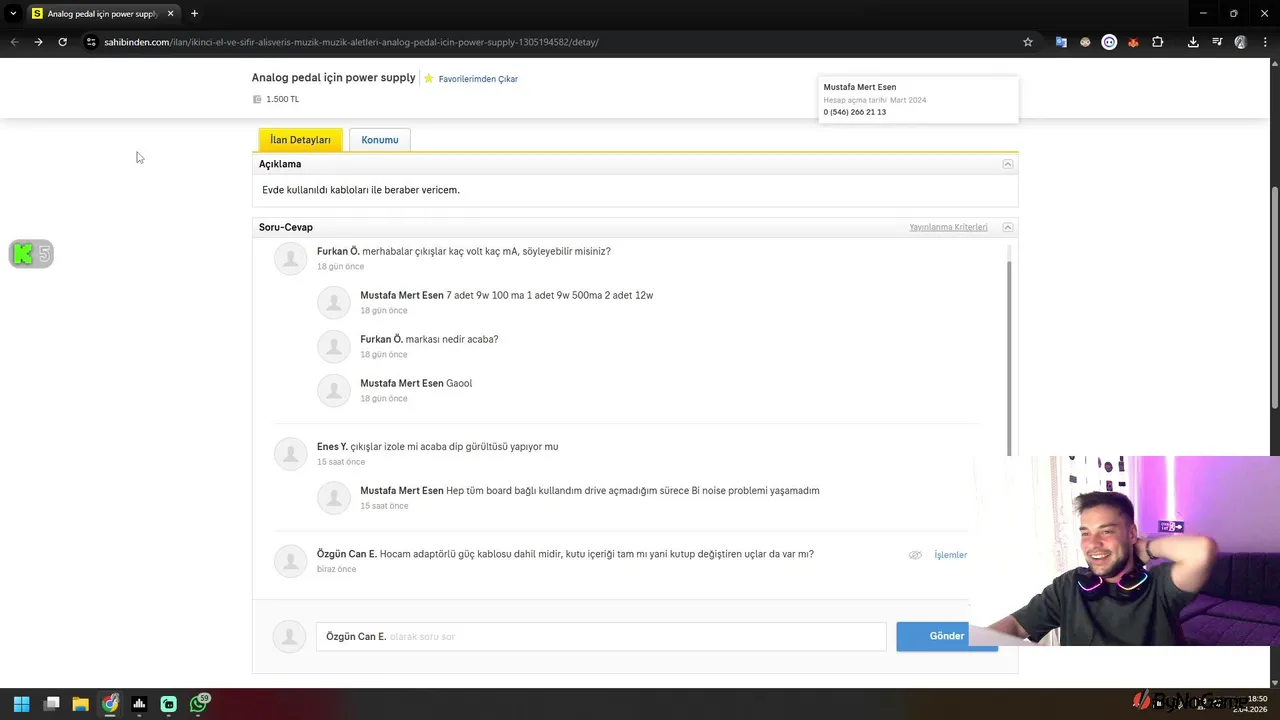Open Yayınlanma Kriterleri link
This screenshot has width=1280, height=720.
[x=948, y=227]
